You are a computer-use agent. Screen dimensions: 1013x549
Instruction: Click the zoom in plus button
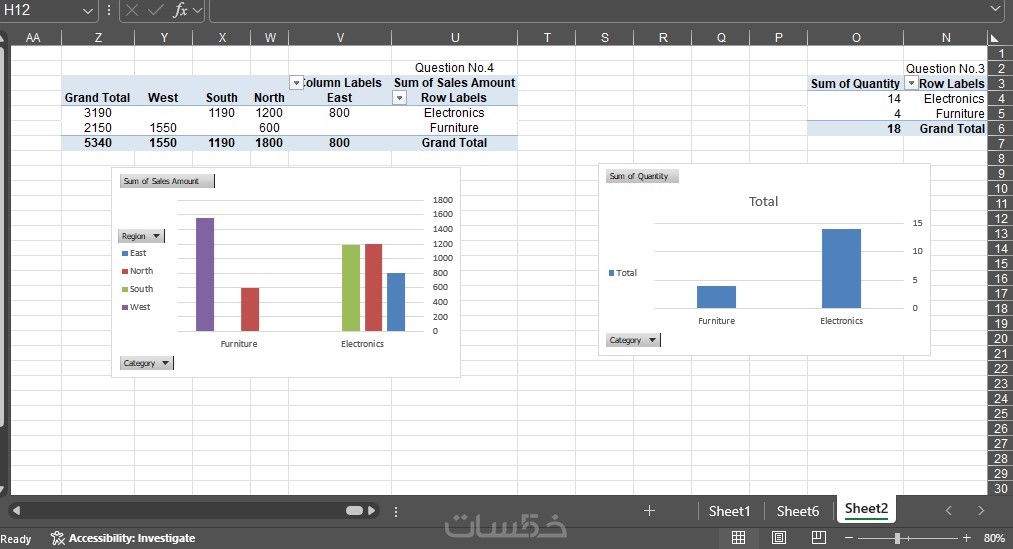(x=966, y=537)
